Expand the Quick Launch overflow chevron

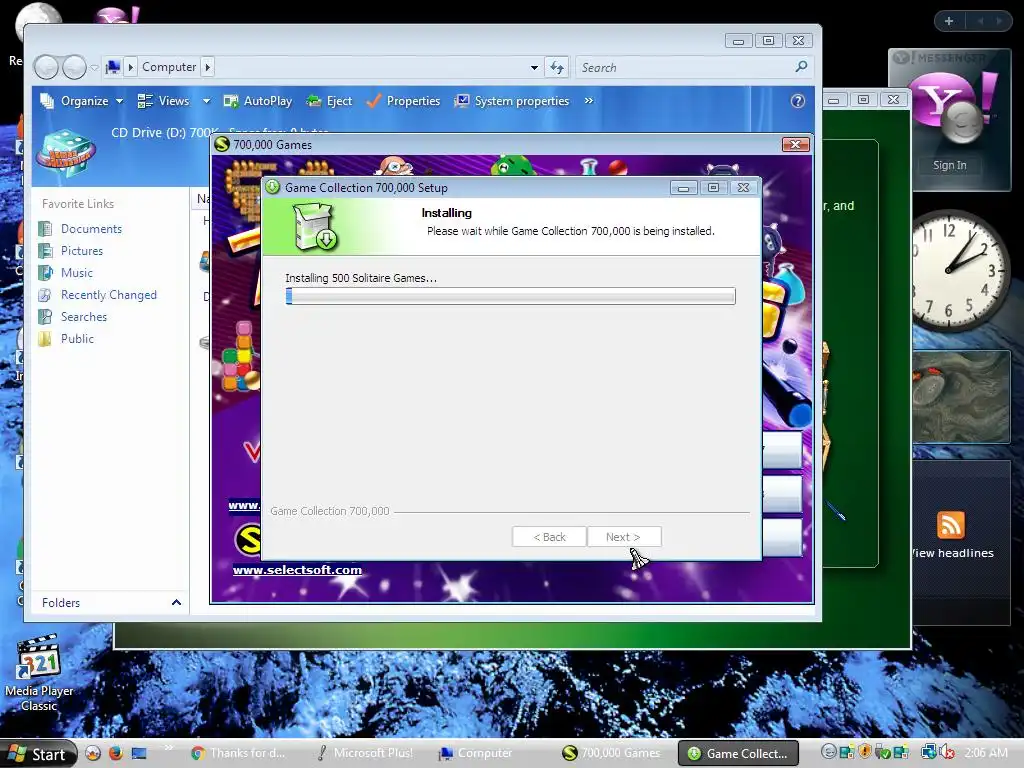click(x=169, y=747)
